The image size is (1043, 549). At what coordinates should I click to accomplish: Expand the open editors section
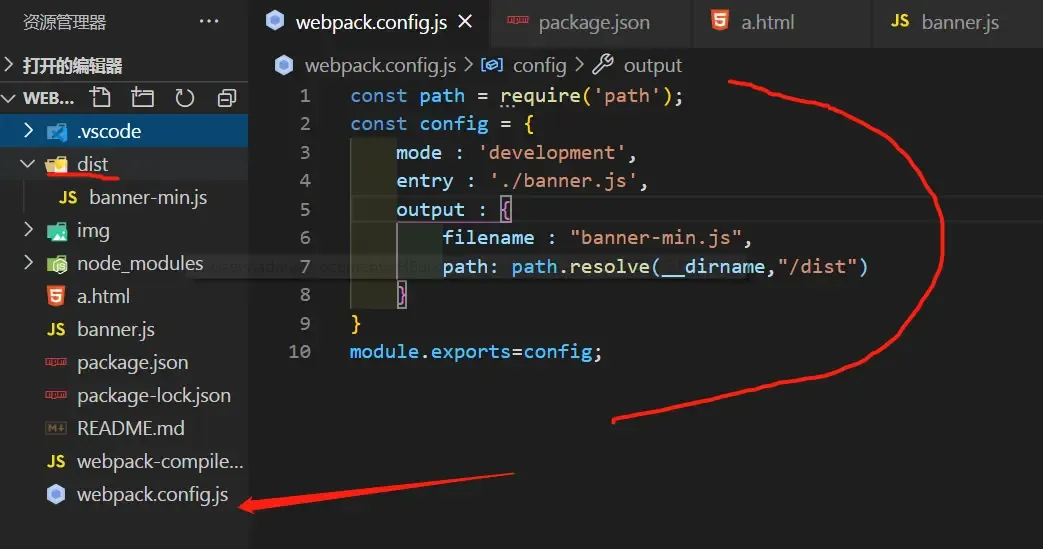tap(9, 65)
